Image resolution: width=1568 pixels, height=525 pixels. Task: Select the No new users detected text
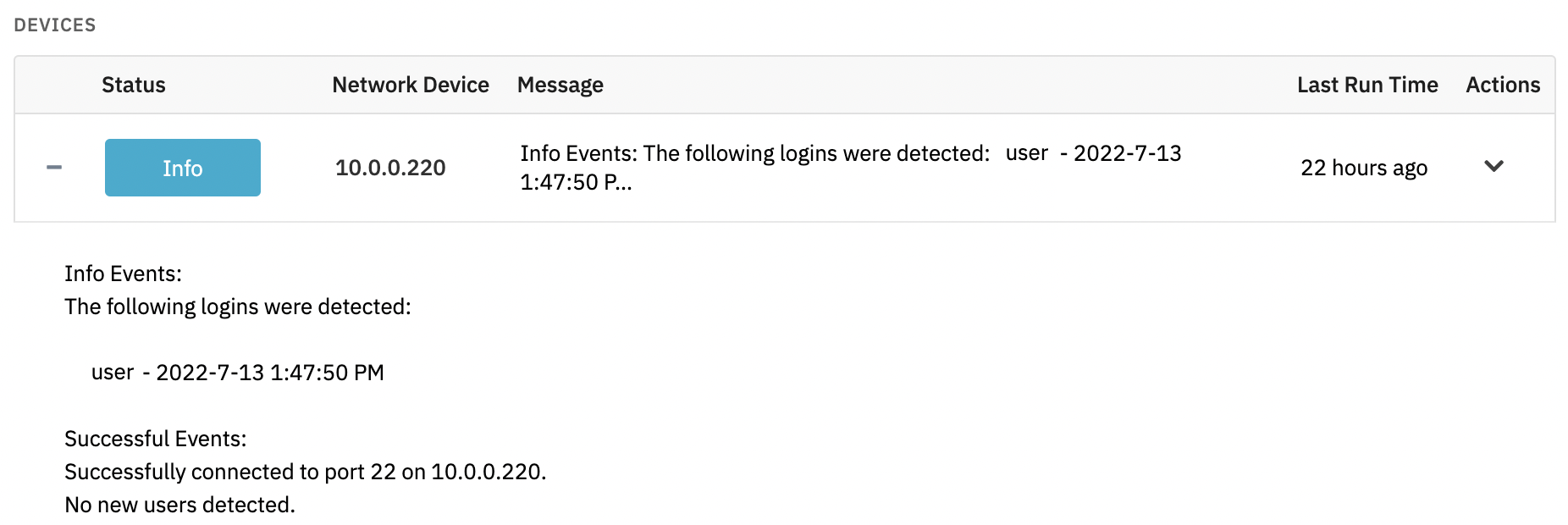point(179,505)
